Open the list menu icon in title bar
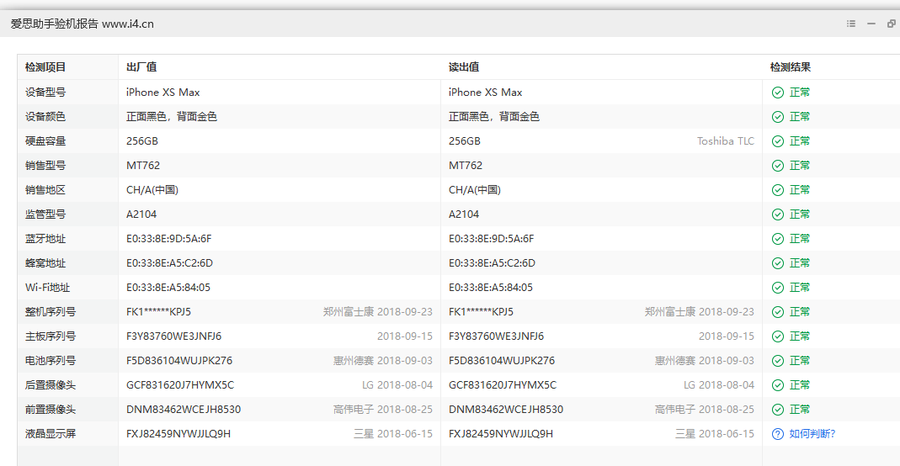900x466 pixels. [851, 24]
